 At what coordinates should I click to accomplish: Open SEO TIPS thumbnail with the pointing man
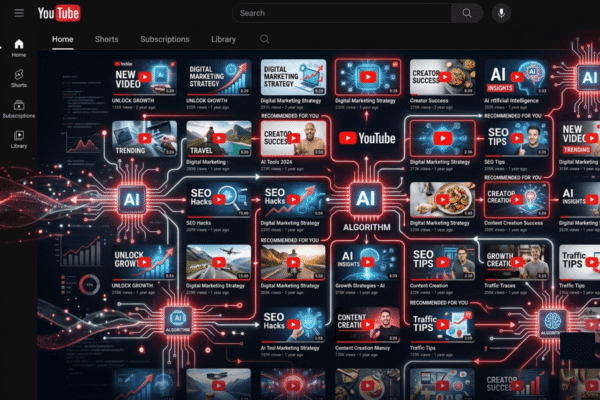tap(517, 139)
